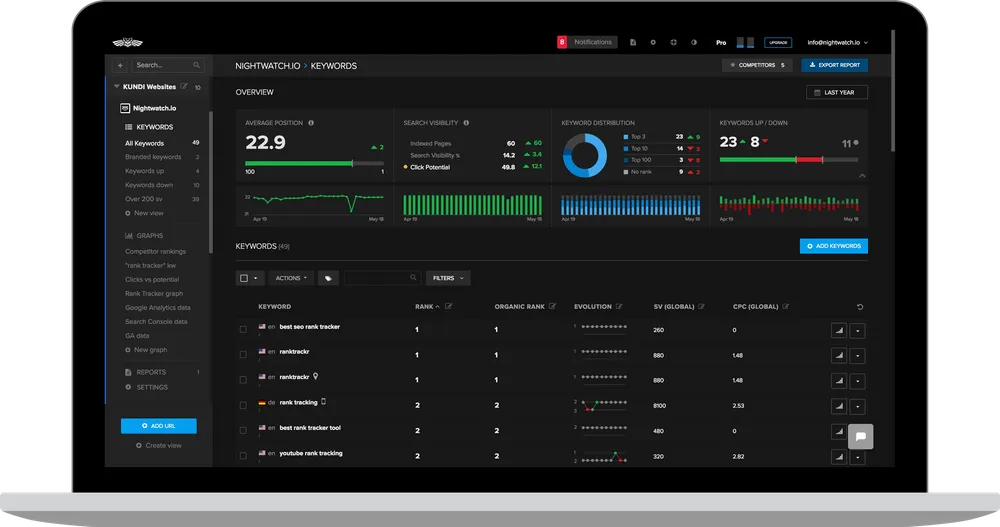Click the Export Report button
Image resolution: width=1000 pixels, height=527 pixels.
(x=834, y=65)
